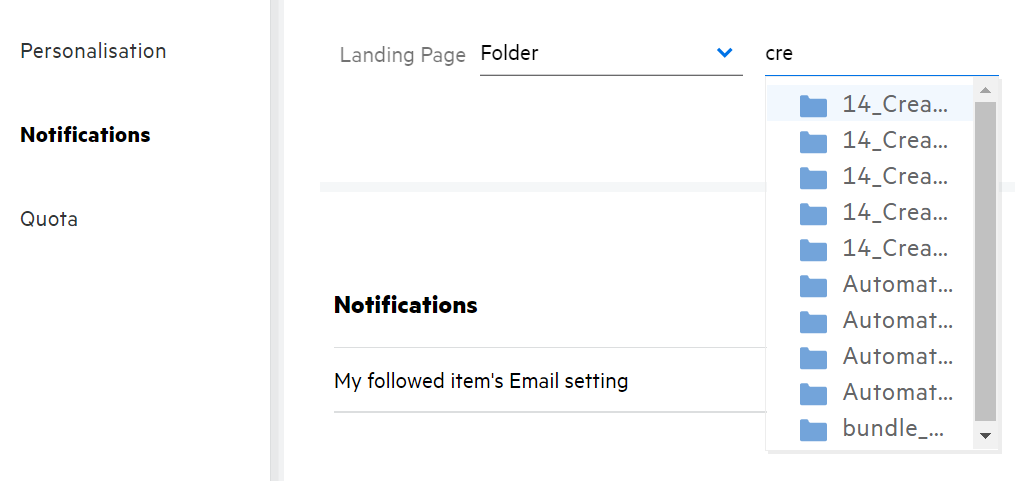Click the folder icon of the first 14_Crea result

tap(813, 106)
